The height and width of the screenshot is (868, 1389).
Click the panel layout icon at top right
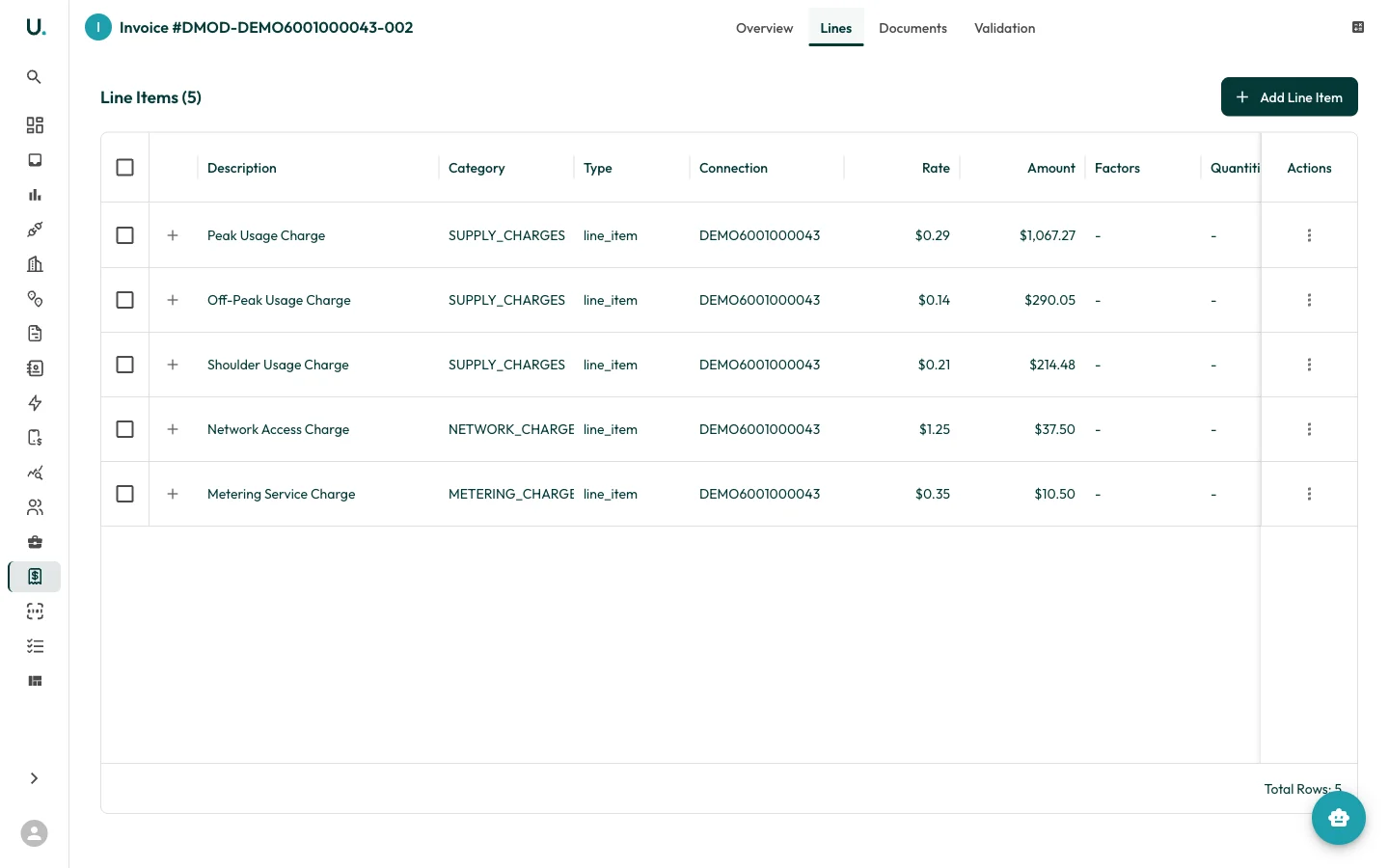[1358, 27]
